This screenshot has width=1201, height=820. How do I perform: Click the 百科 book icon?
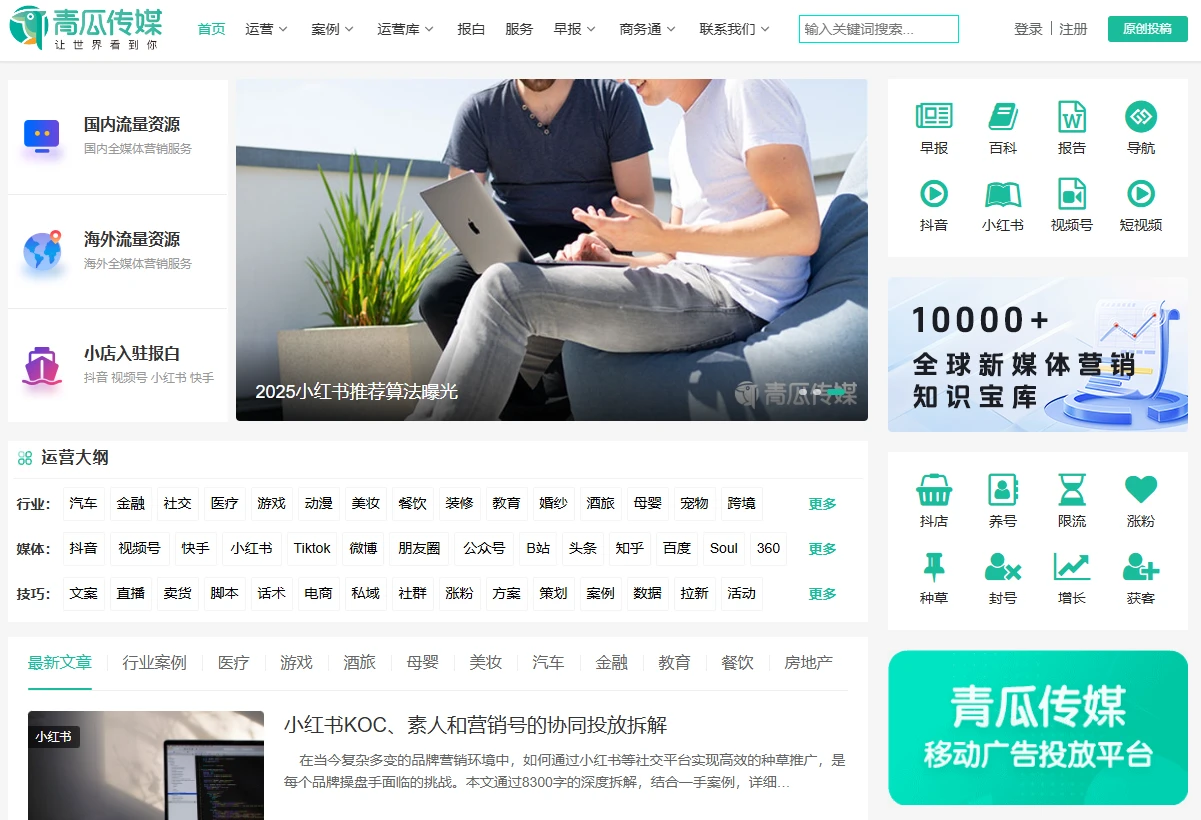(1003, 117)
